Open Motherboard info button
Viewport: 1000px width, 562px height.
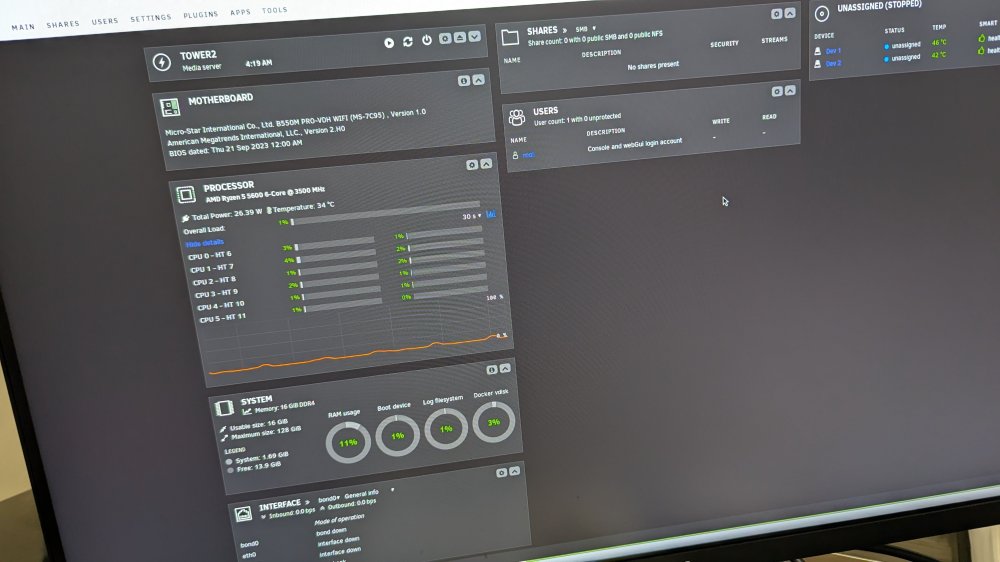tap(464, 80)
